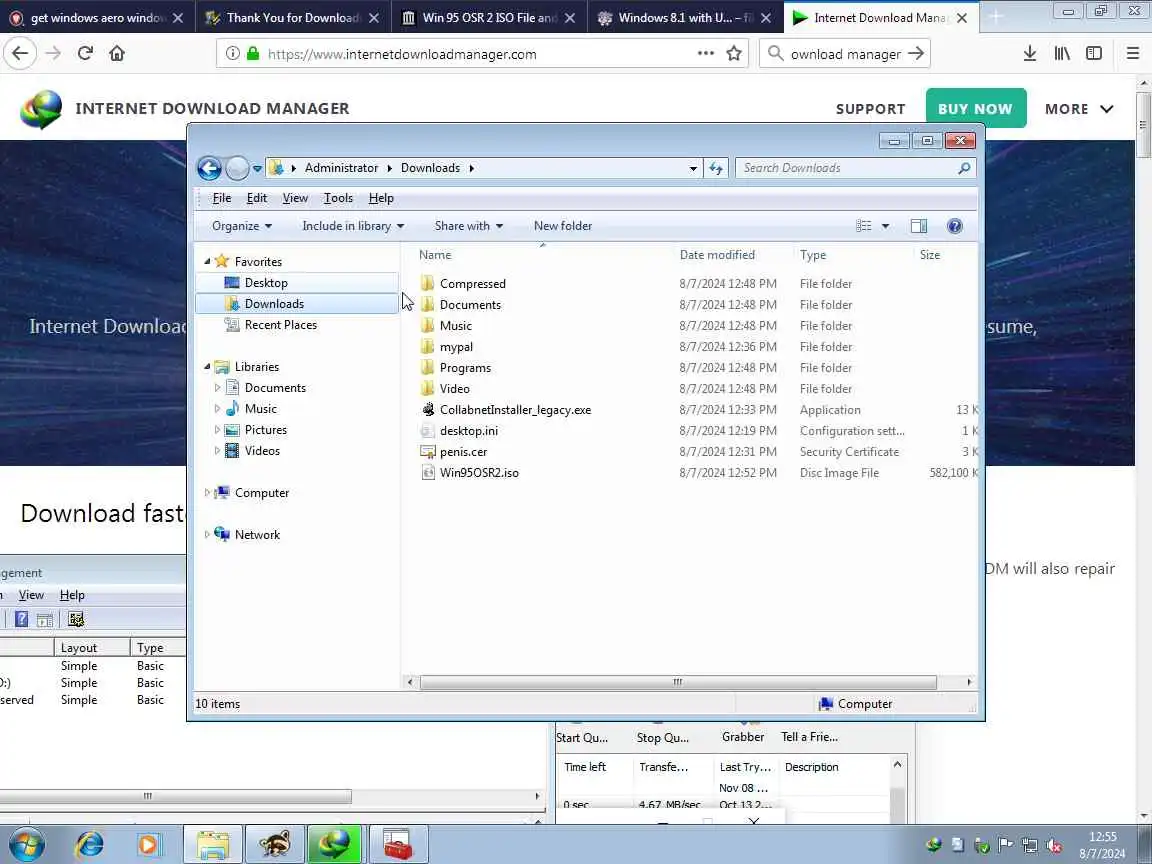
Task: Open the recent locations dropdown arrow in Explorer
Action: [257, 168]
